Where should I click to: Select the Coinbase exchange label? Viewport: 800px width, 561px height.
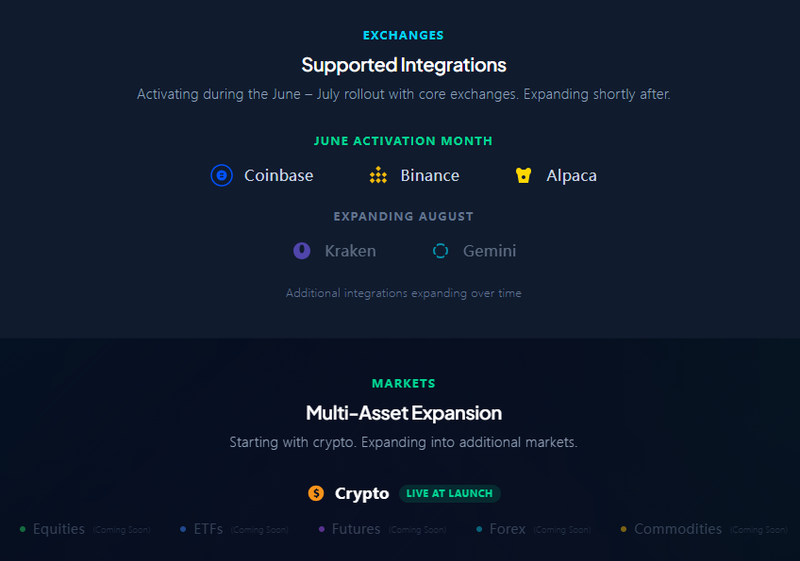pos(279,175)
